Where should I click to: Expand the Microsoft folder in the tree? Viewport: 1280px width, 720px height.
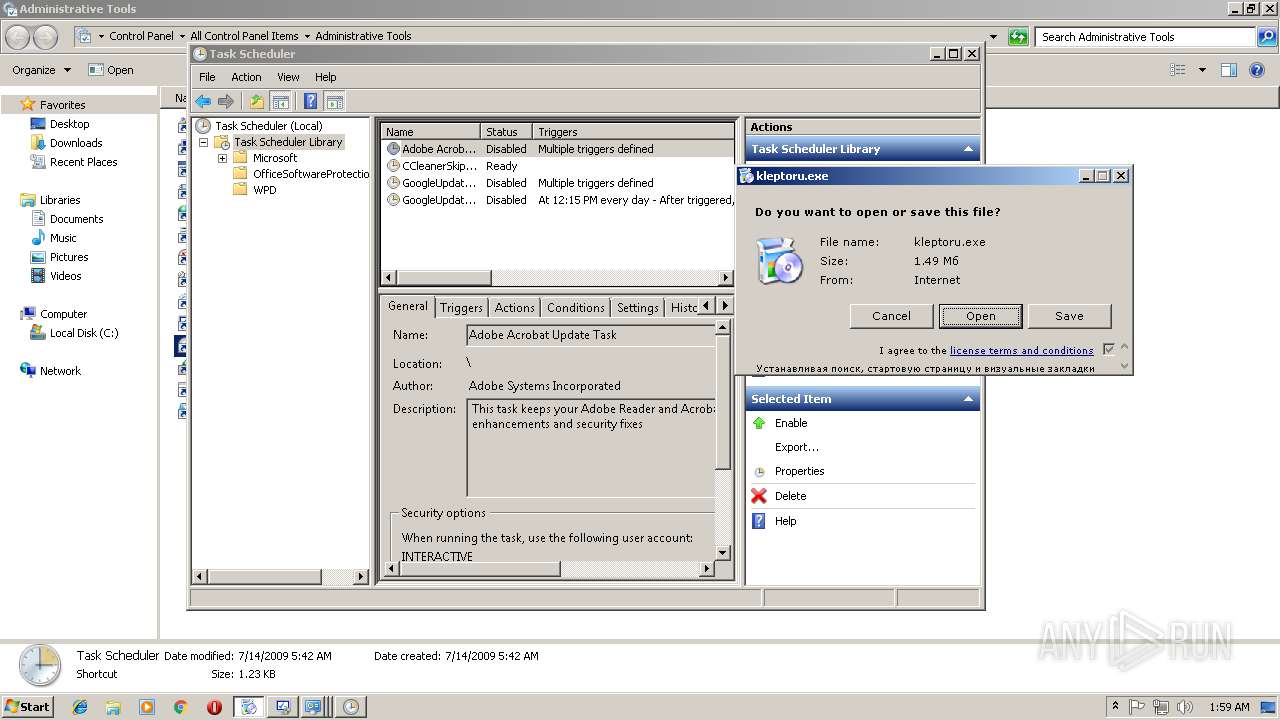(222, 158)
